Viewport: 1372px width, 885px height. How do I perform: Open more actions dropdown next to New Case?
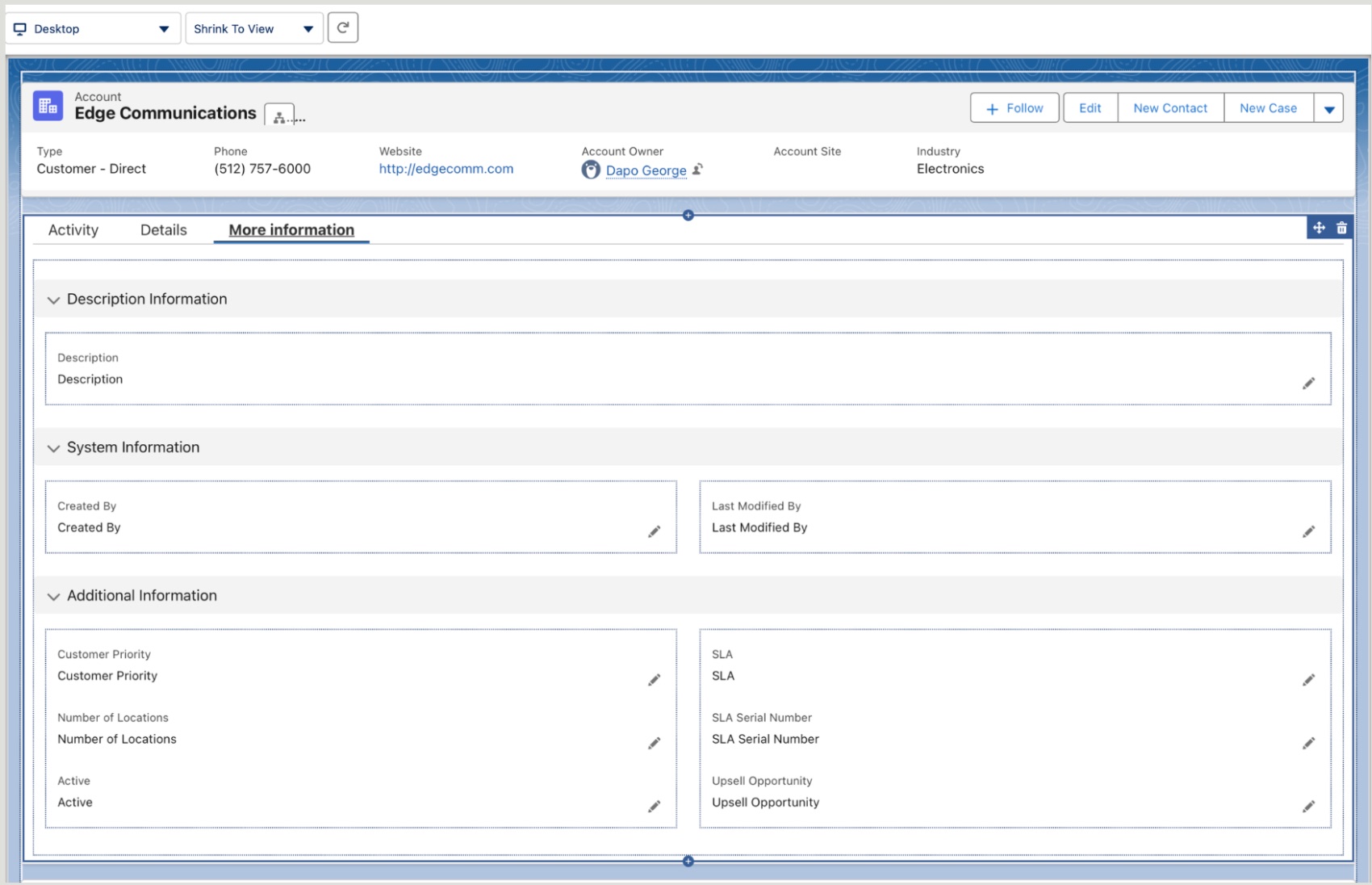pyautogui.click(x=1328, y=108)
